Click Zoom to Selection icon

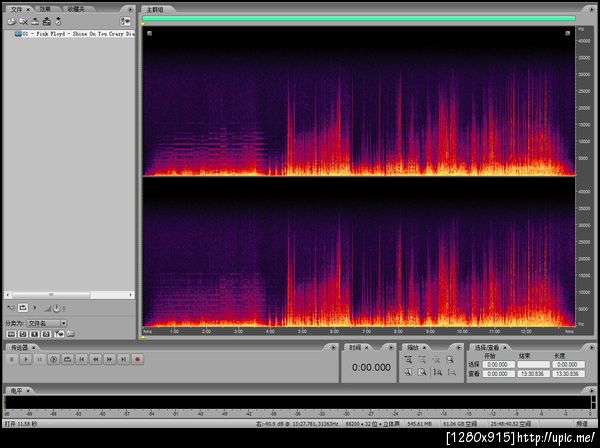(450, 360)
